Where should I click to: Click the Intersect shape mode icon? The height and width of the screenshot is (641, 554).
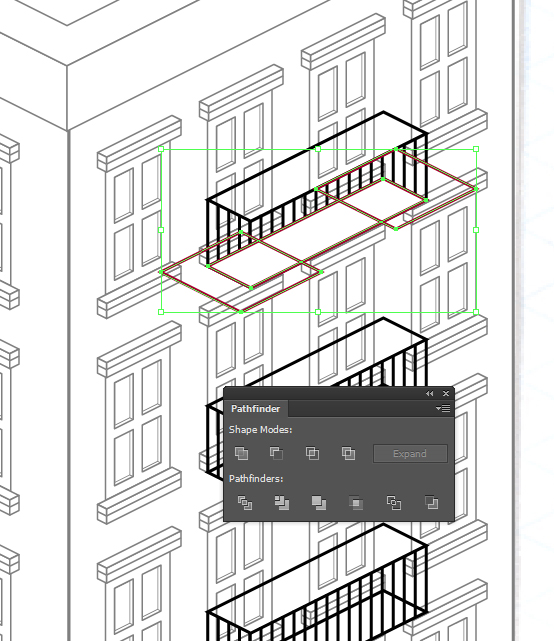click(312, 453)
